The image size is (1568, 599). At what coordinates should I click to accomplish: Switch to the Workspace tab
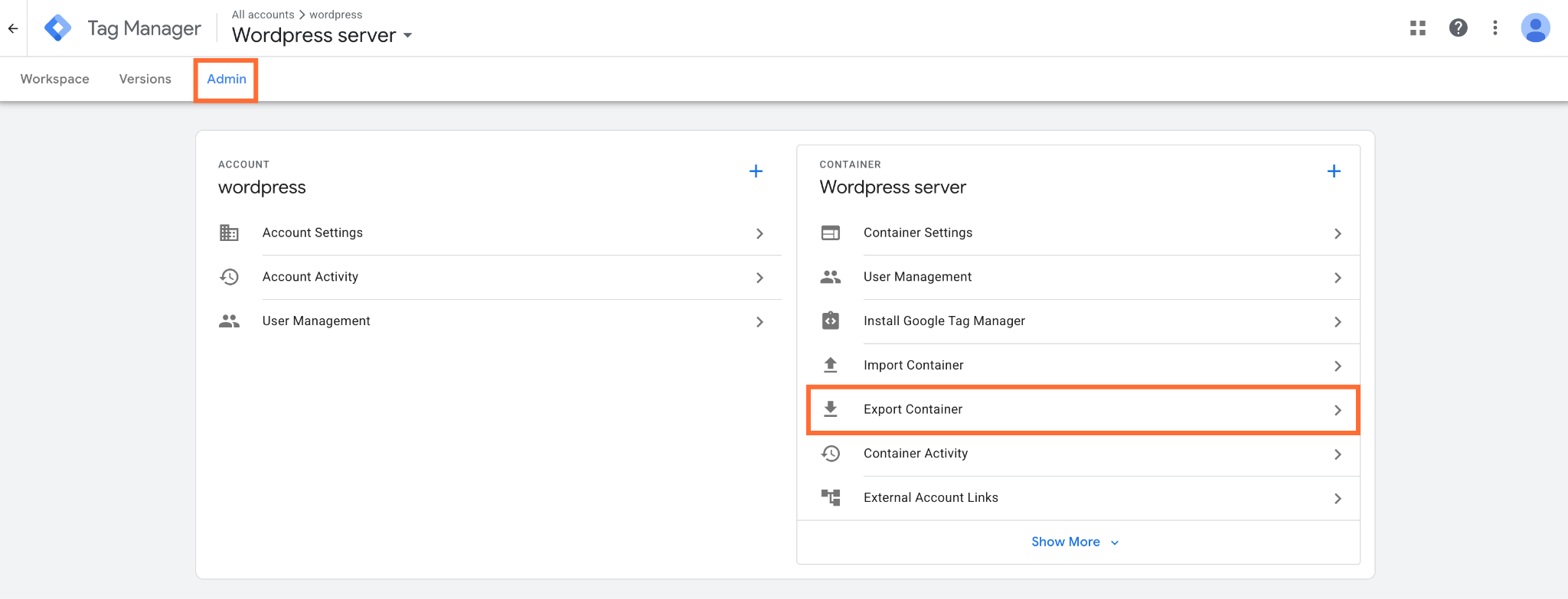[x=55, y=79]
